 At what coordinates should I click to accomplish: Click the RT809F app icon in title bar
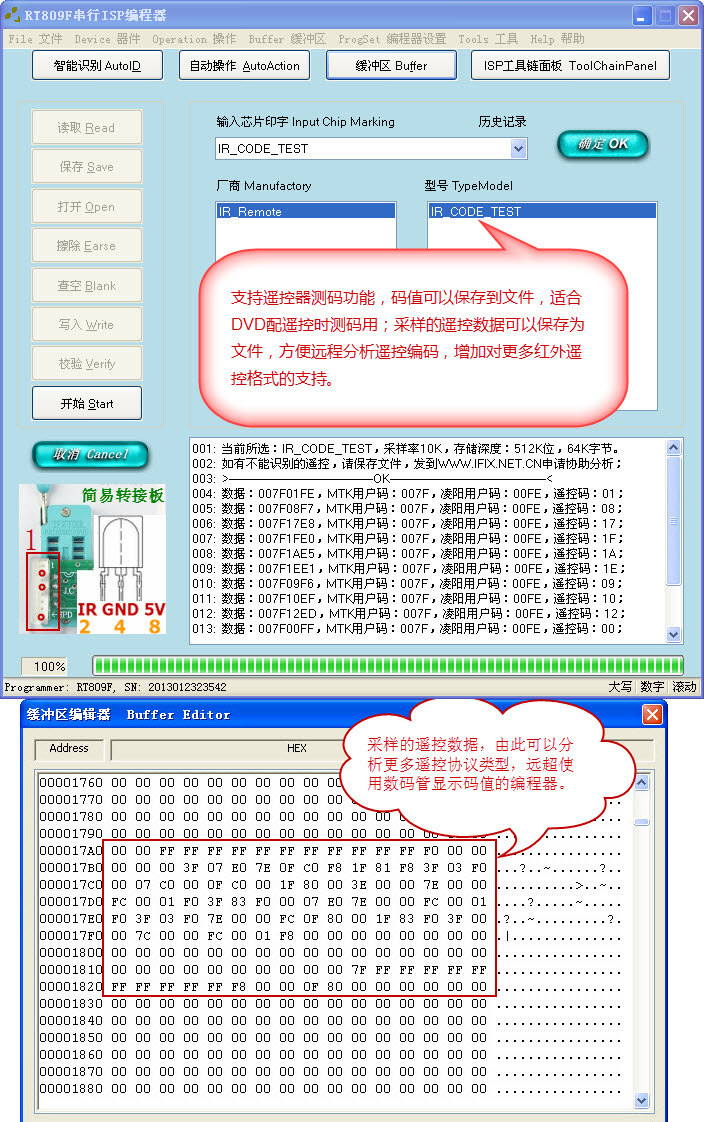12,14
